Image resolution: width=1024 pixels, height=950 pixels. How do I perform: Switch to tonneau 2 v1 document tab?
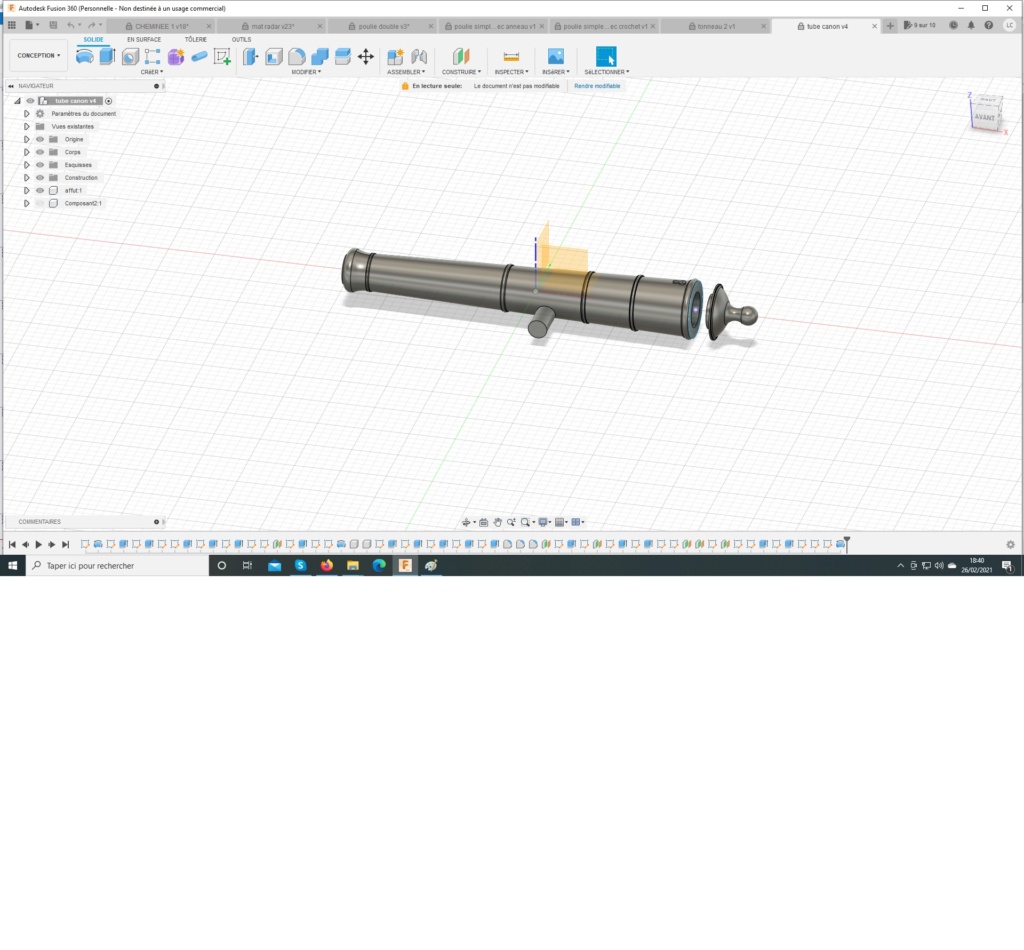tap(716, 26)
